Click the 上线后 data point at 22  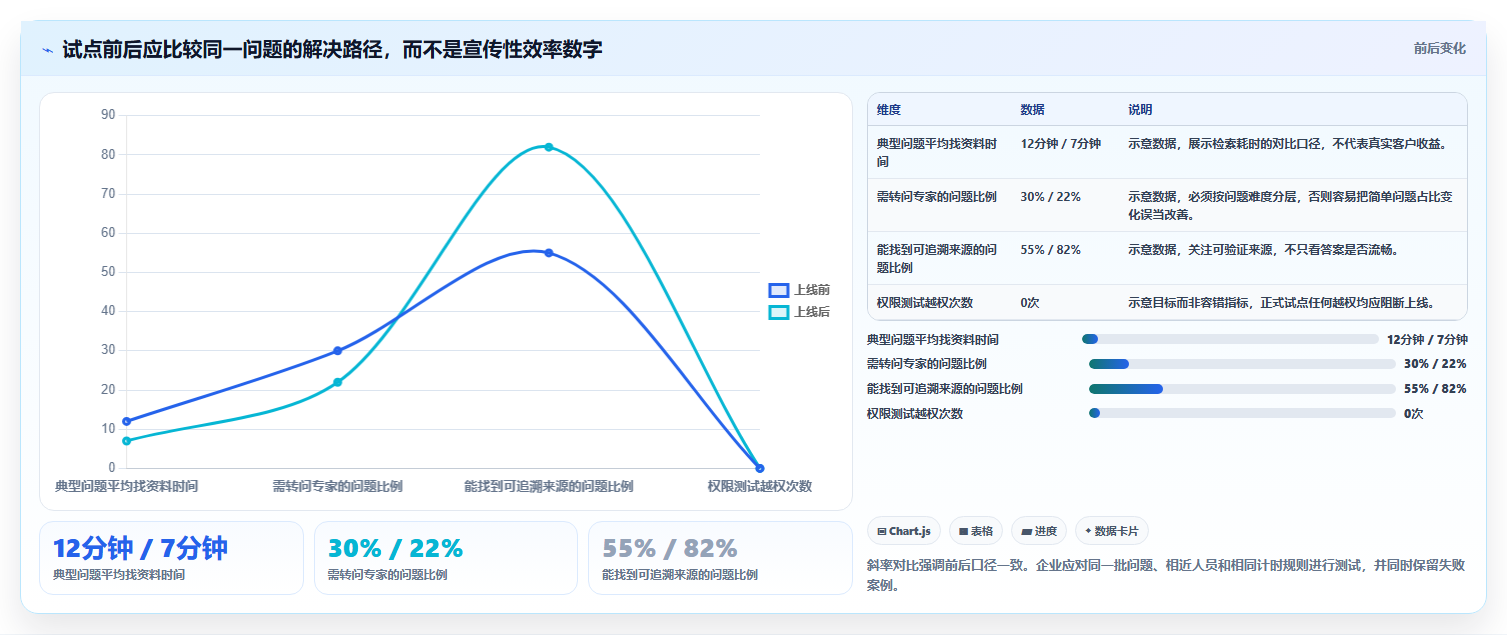(x=338, y=382)
